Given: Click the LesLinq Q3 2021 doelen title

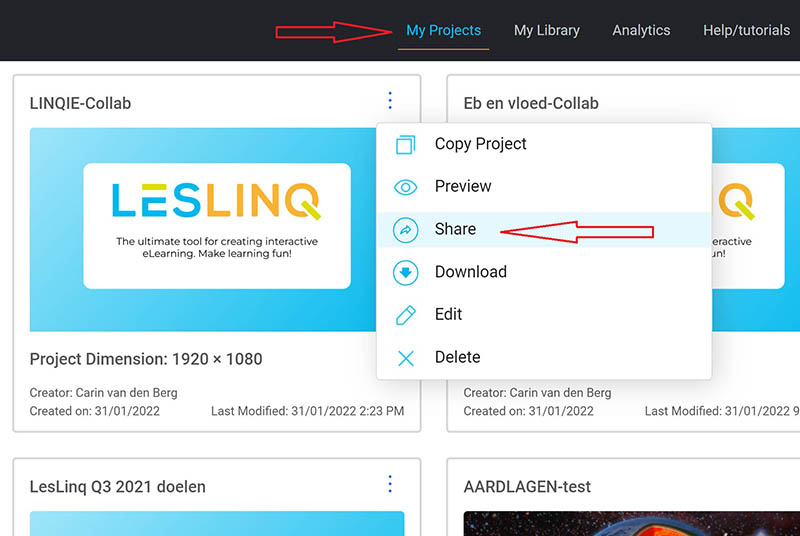Looking at the screenshot, I should [117, 487].
